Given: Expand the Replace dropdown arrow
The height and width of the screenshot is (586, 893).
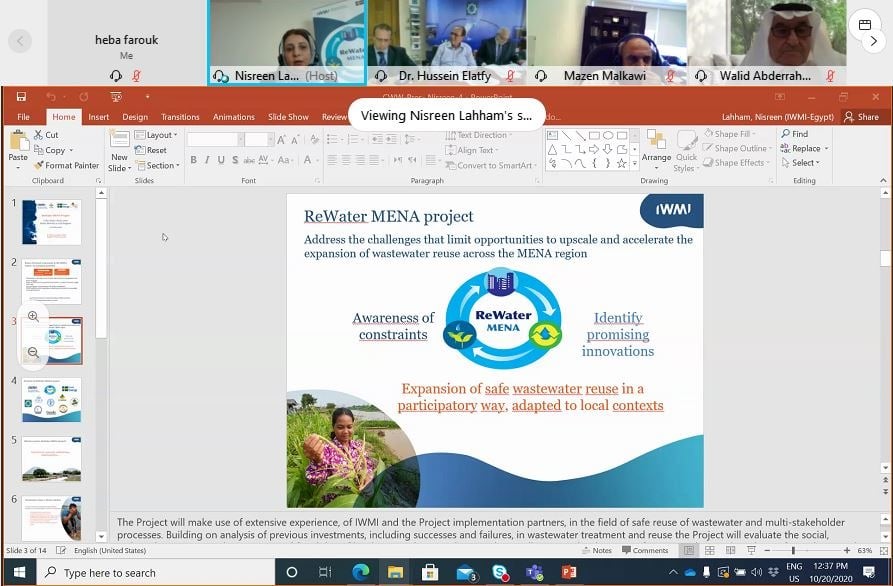Looking at the screenshot, I should (x=826, y=149).
